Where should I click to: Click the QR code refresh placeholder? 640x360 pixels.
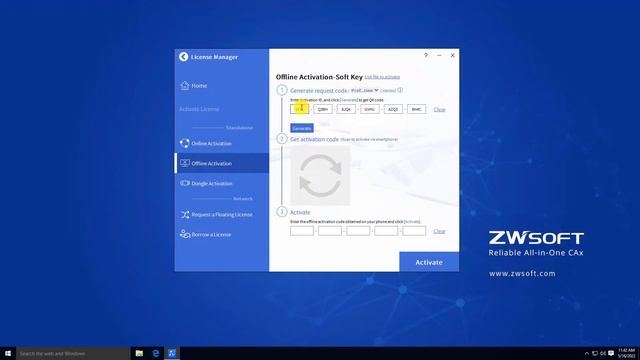click(320, 176)
